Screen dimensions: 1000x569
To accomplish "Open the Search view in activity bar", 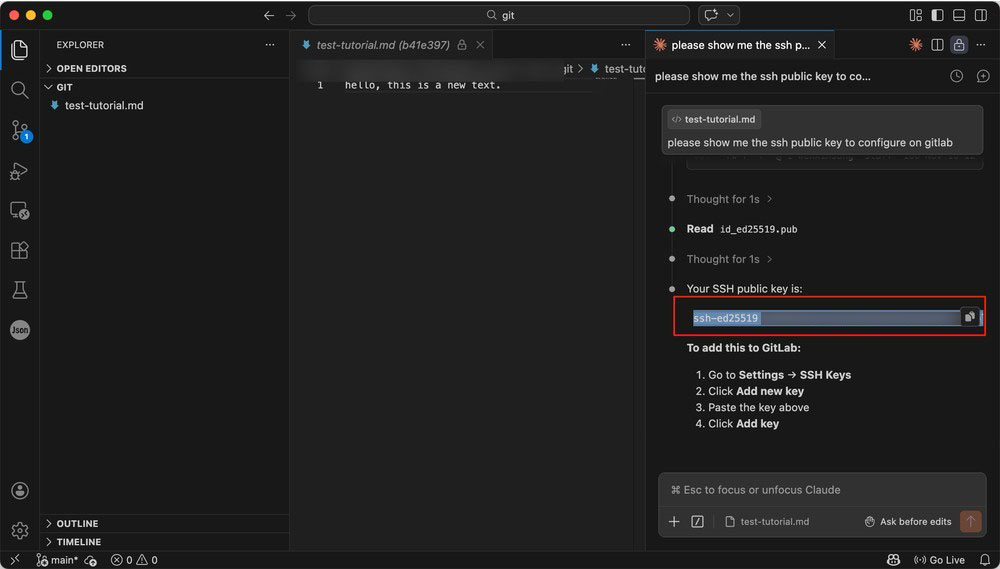I will [19, 90].
